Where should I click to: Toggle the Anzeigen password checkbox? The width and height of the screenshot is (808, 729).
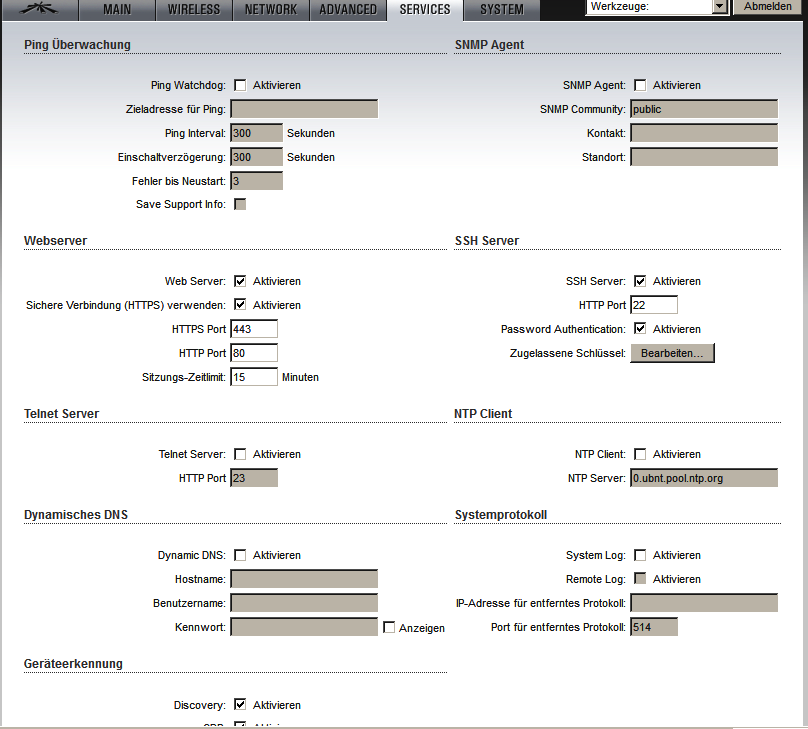[389, 628]
